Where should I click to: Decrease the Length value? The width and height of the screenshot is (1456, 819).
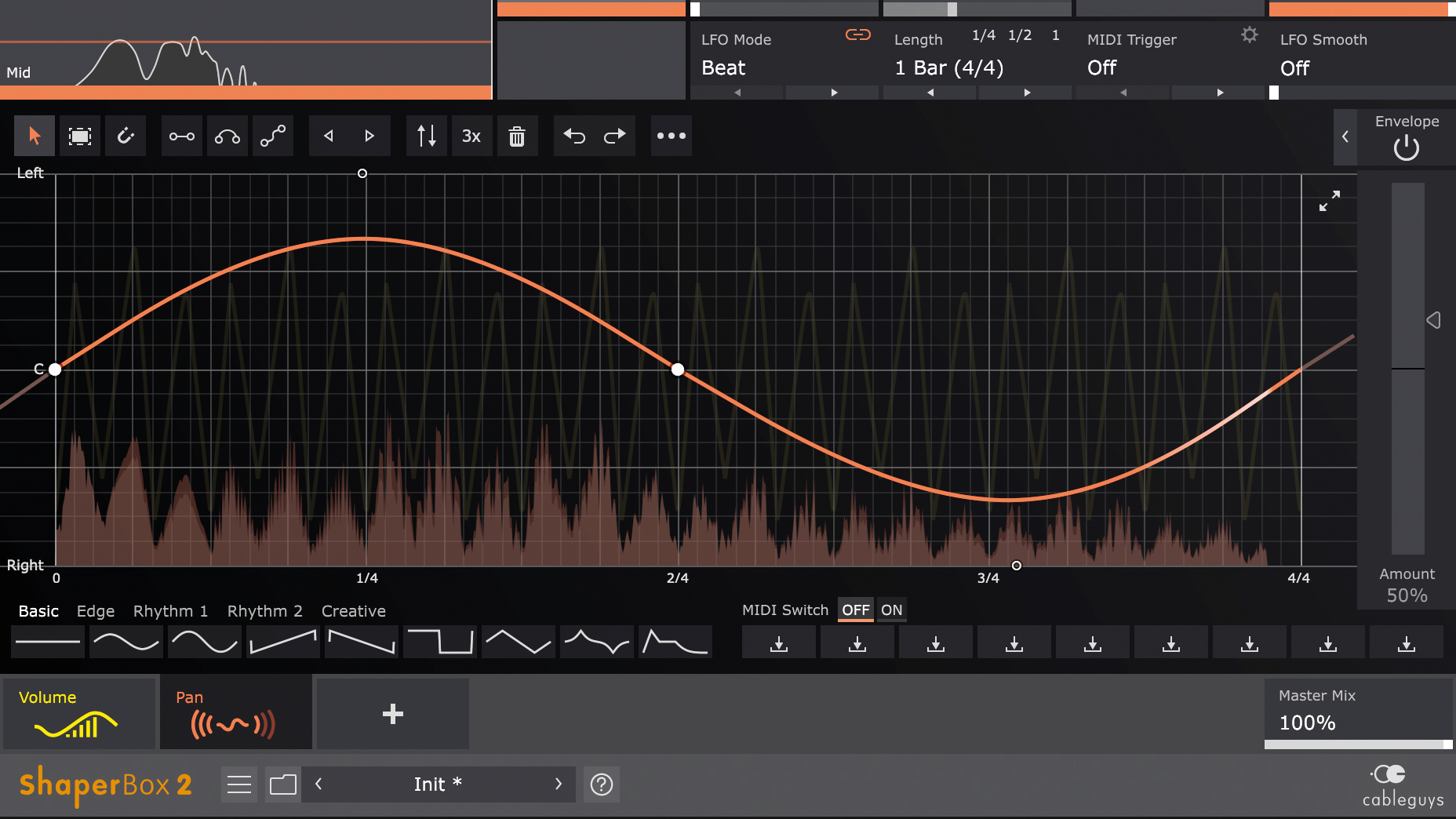930,93
